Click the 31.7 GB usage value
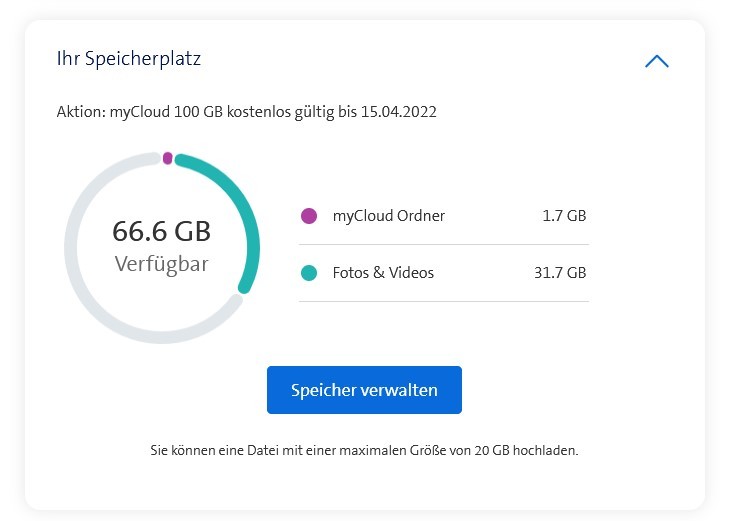The width and height of the screenshot is (752, 521). [562, 273]
